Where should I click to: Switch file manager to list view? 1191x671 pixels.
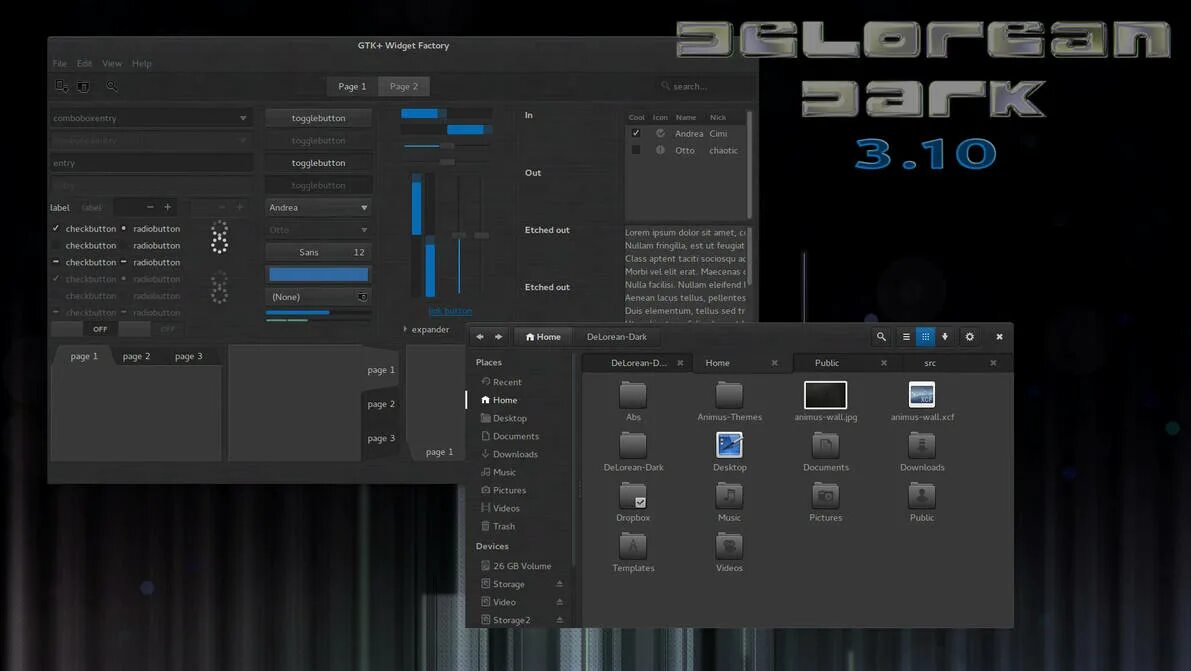906,337
